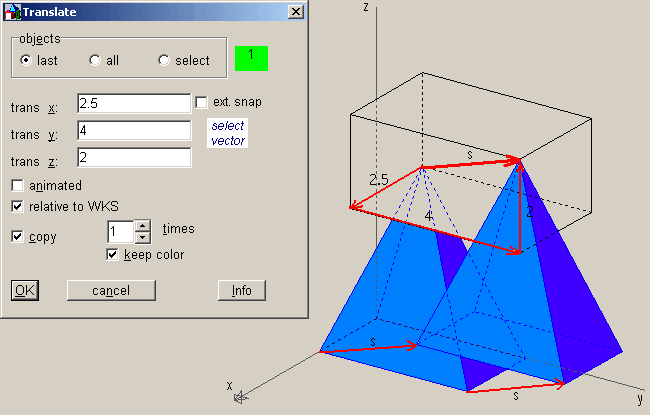The width and height of the screenshot is (650, 415).
Task: Toggle the copy checkbox
Action: coord(17,236)
